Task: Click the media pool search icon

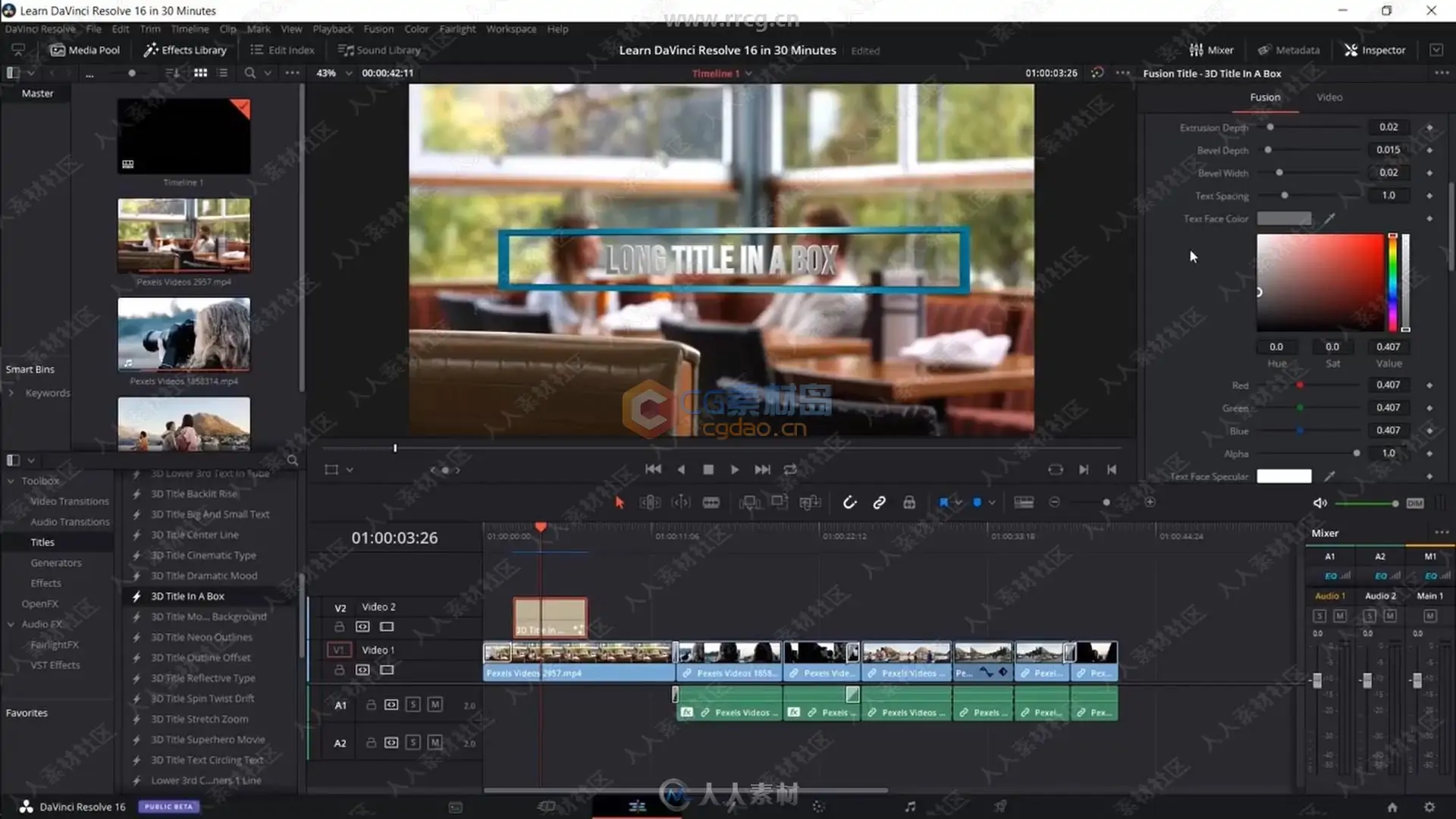Action: (x=249, y=73)
